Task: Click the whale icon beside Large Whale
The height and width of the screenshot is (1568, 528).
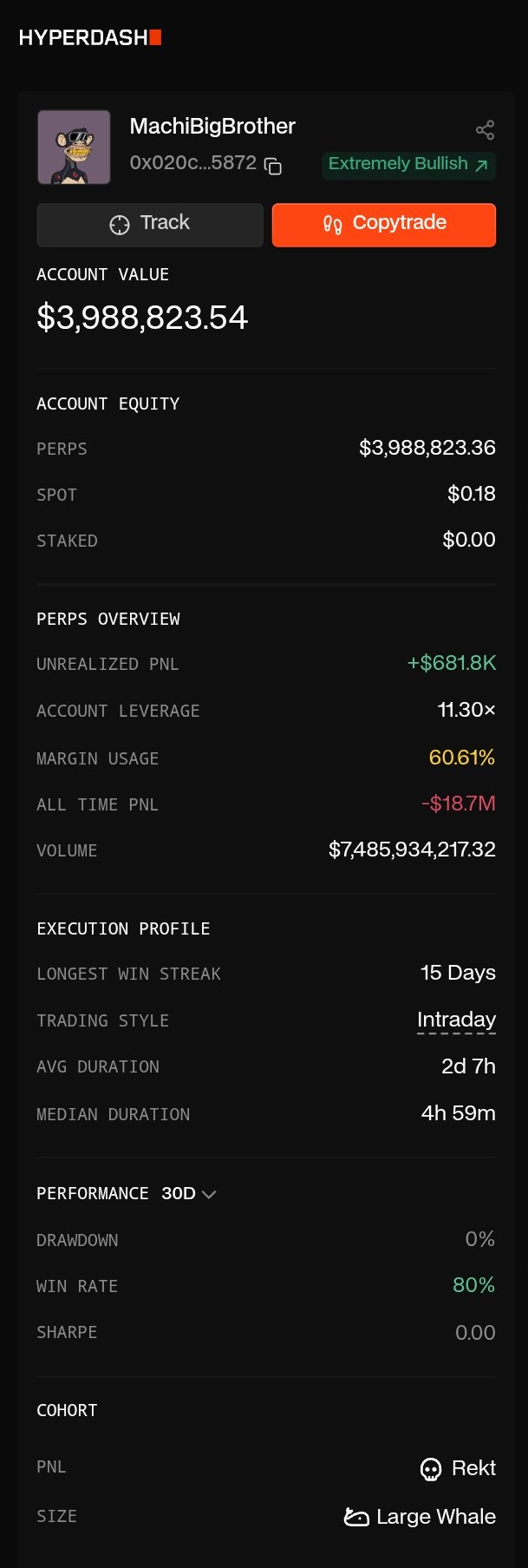Action: pos(356,1517)
